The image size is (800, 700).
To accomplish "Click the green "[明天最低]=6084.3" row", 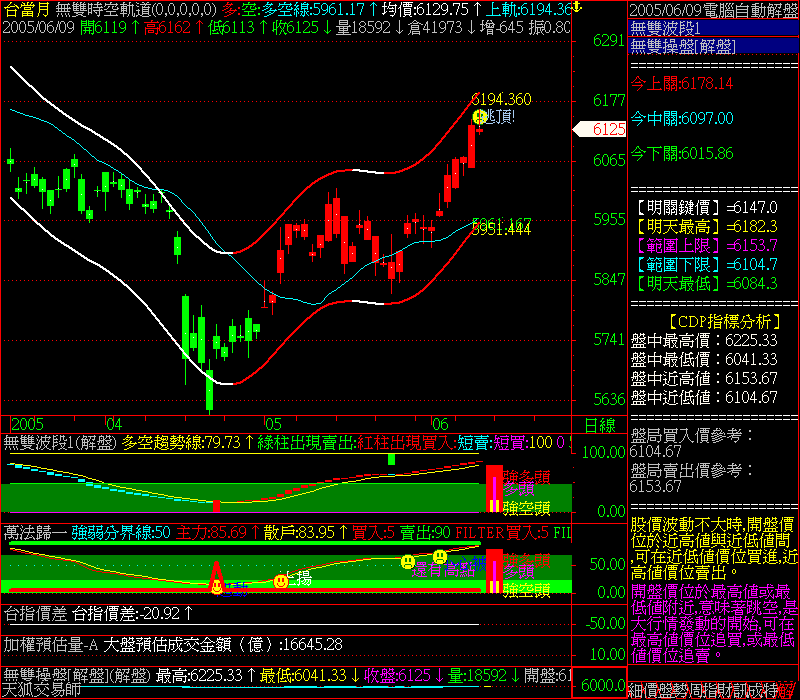I will (x=707, y=284).
